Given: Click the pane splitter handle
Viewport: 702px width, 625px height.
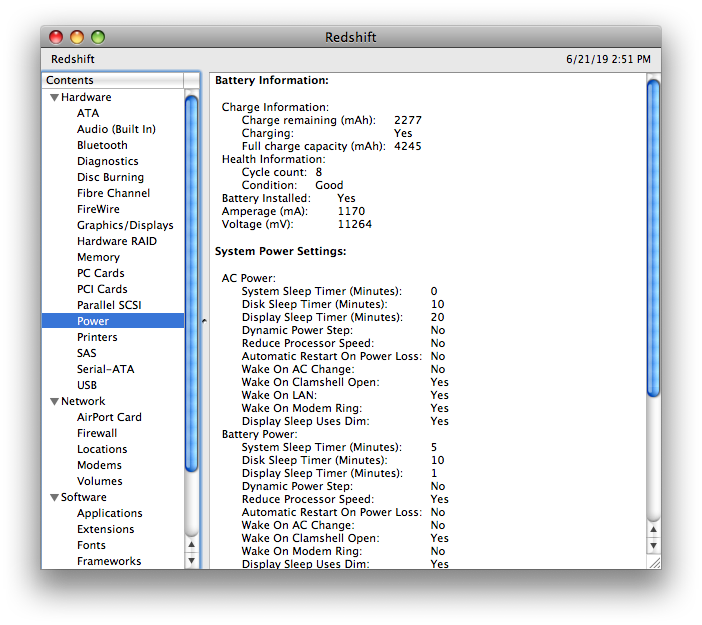Looking at the screenshot, I should 204,321.
